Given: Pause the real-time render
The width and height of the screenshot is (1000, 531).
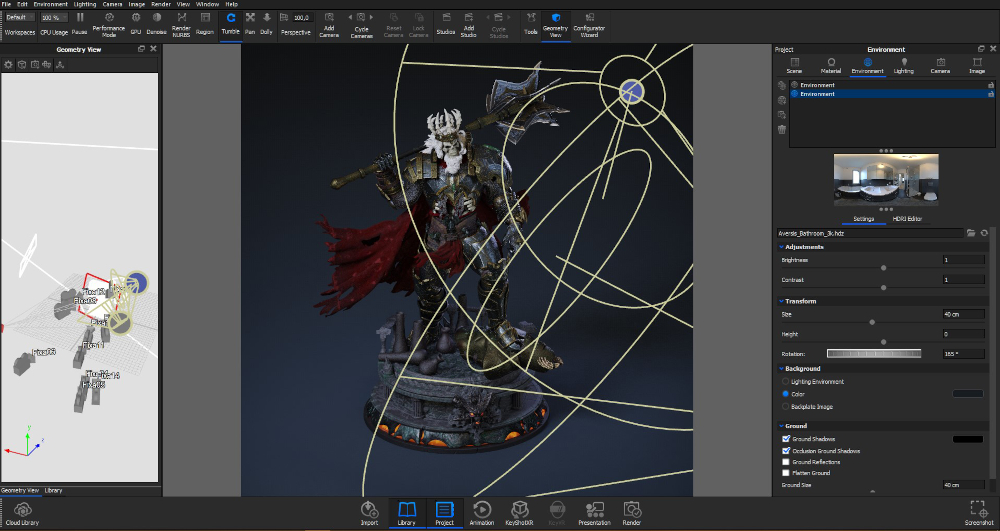Looking at the screenshot, I should pyautogui.click(x=80, y=24).
